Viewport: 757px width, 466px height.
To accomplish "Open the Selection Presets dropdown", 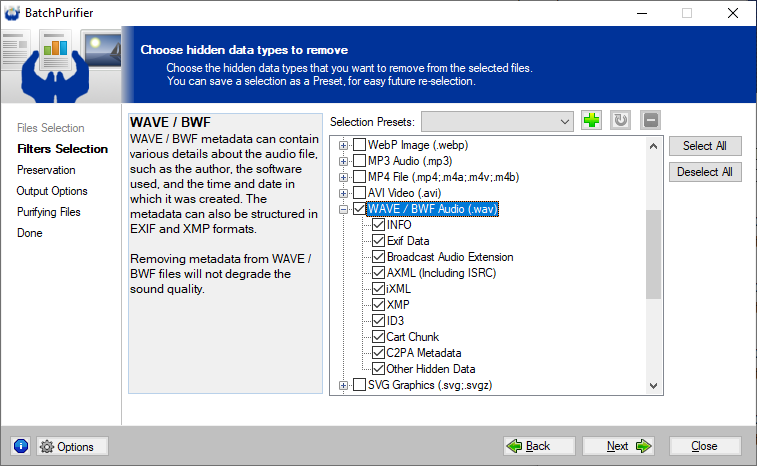I will (497, 122).
